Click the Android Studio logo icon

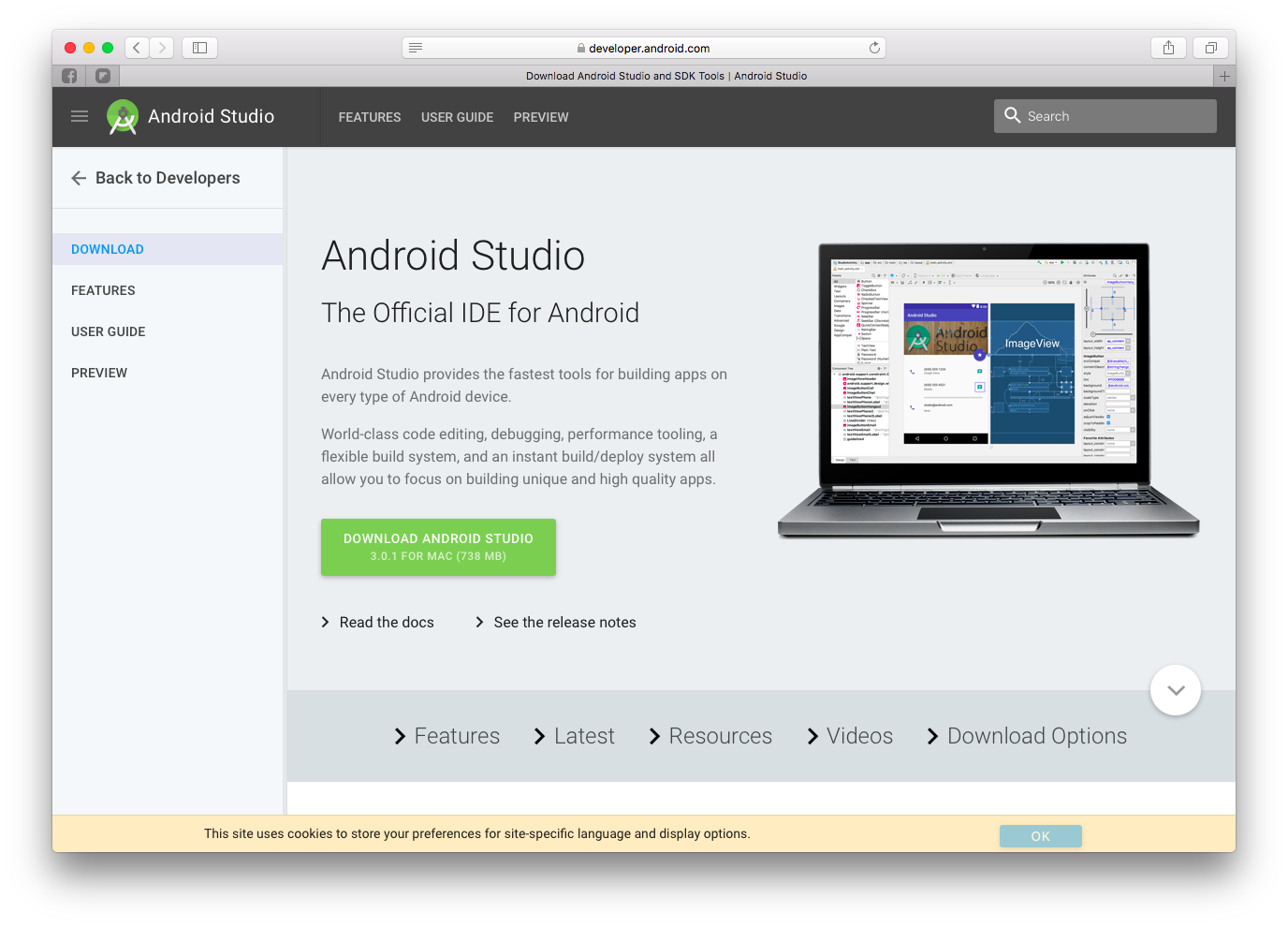123,117
